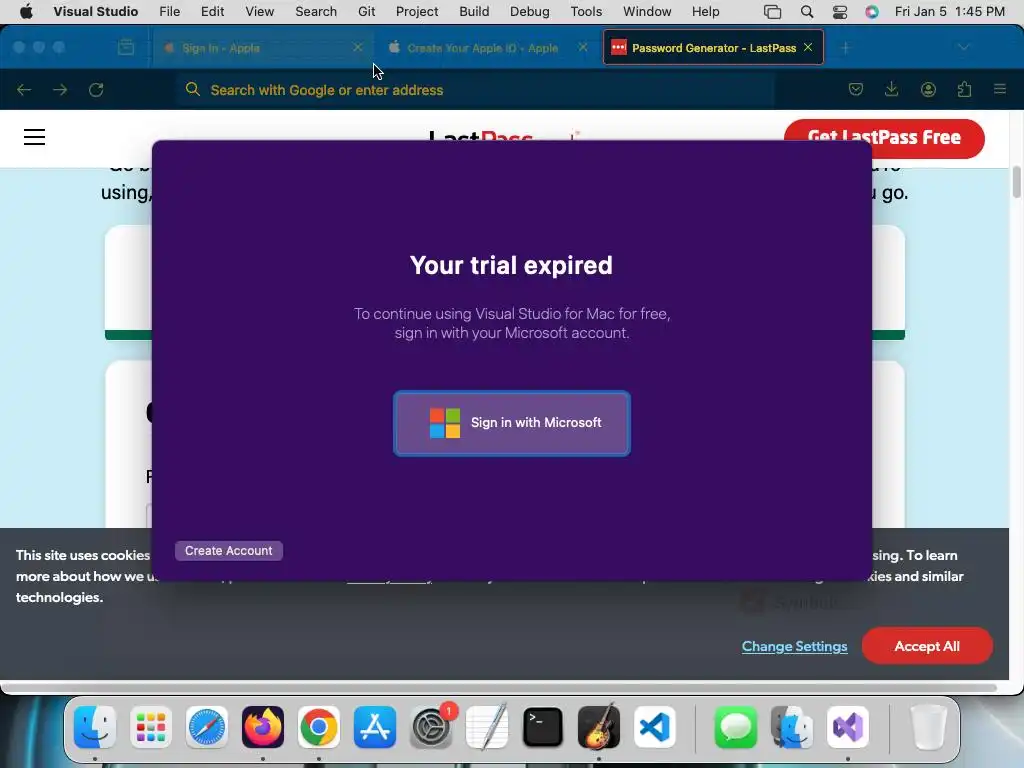Click the Create Account button
The height and width of the screenshot is (768, 1024).
[x=229, y=551]
